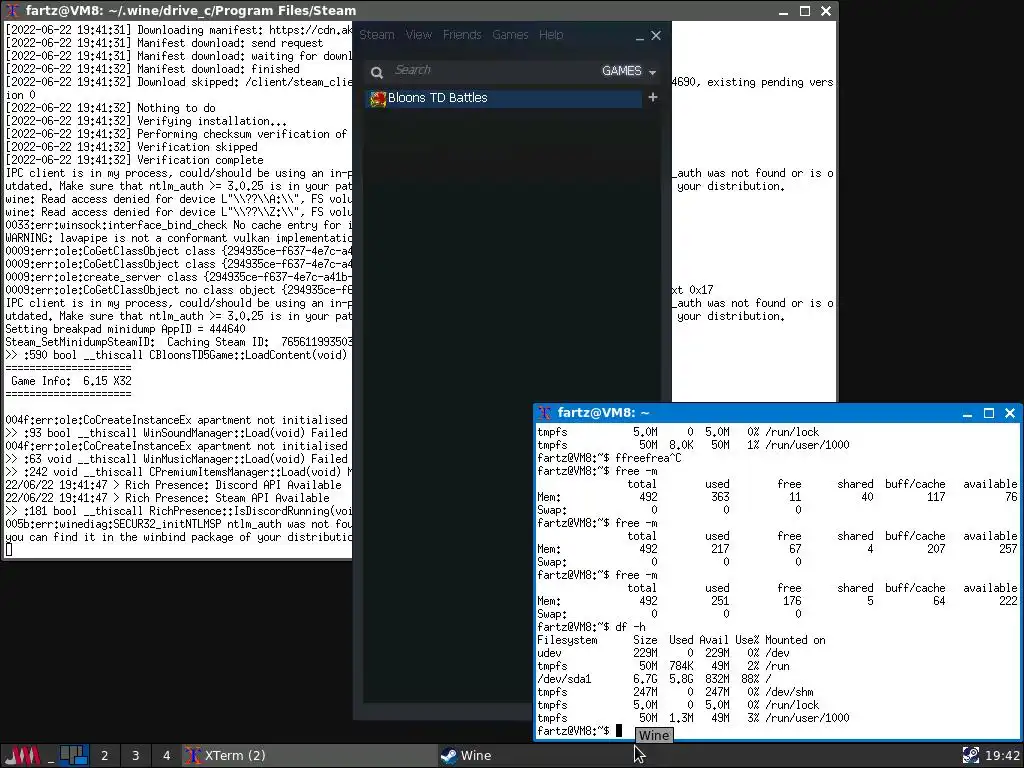
Task: Open the Steam menu in Steam window
Action: [x=377, y=35]
